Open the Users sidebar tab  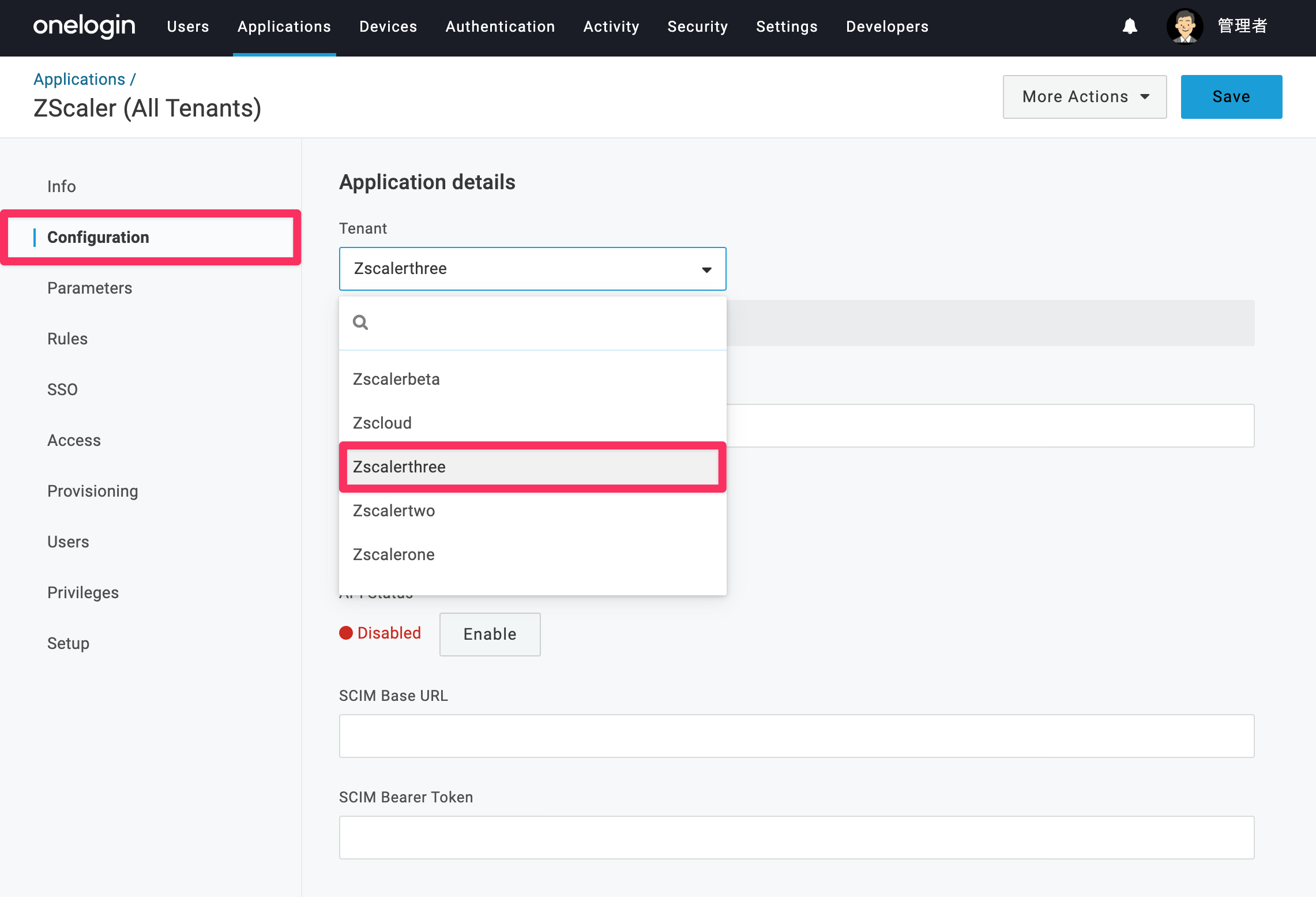point(68,542)
